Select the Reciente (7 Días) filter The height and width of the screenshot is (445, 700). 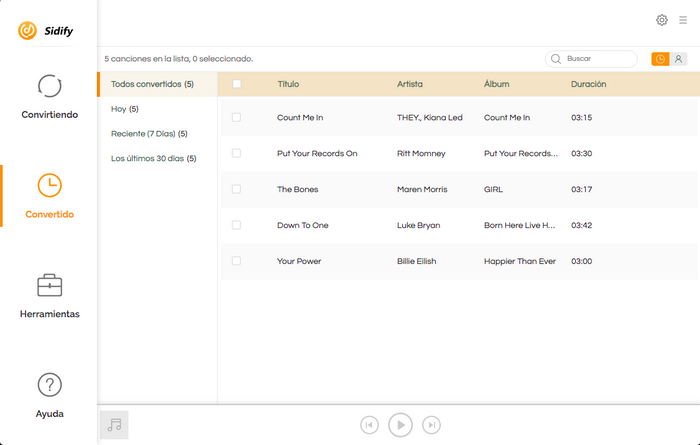click(x=149, y=134)
